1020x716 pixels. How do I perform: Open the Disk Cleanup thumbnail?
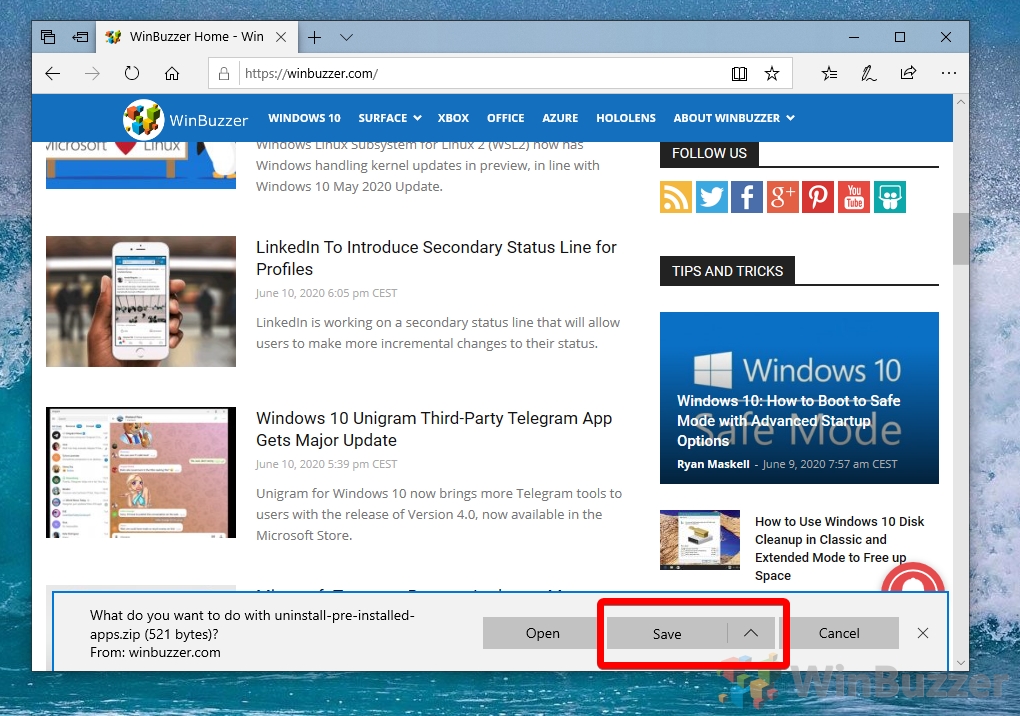pyautogui.click(x=700, y=540)
